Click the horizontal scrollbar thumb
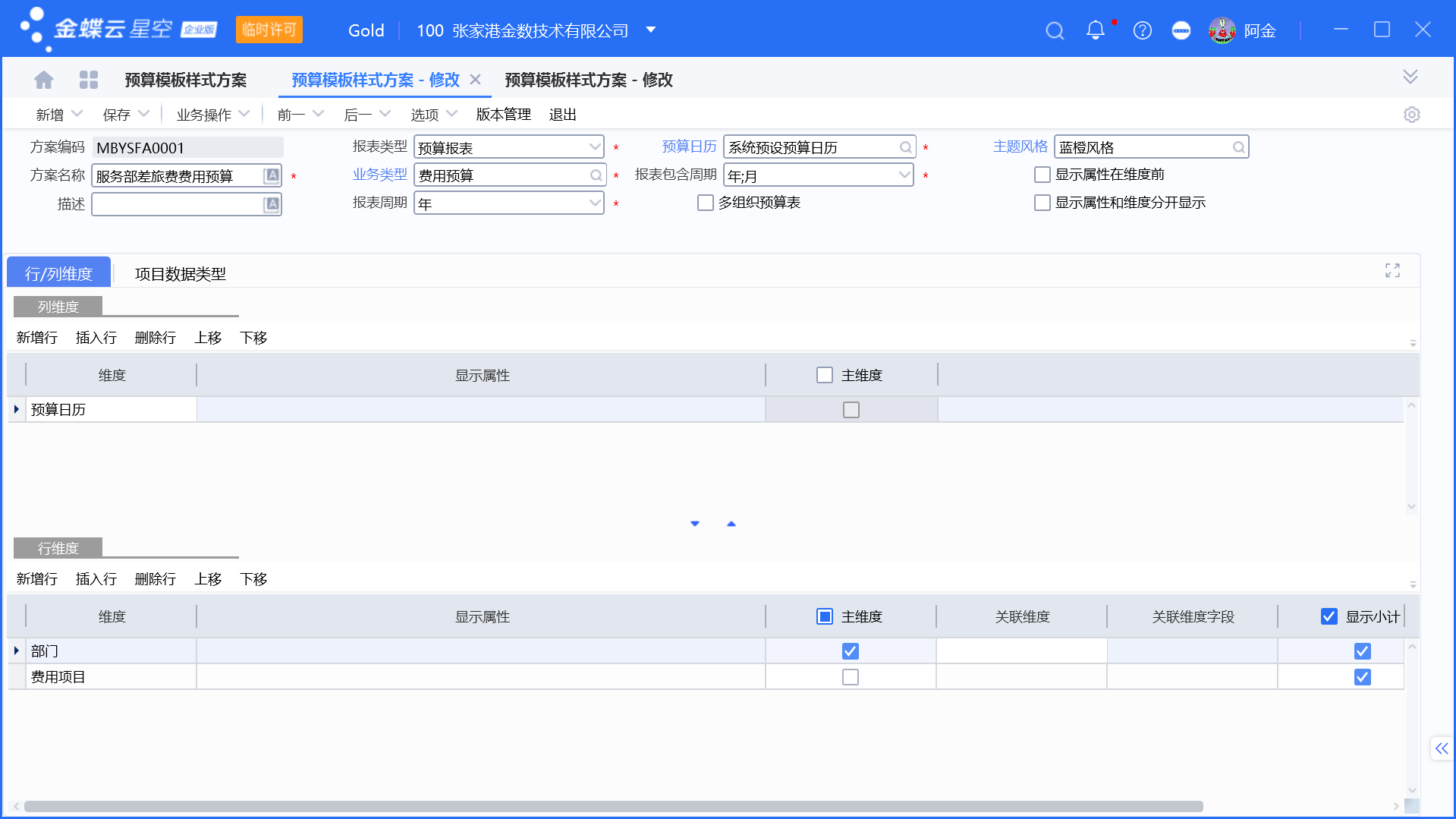The image size is (1456, 819). (x=613, y=806)
